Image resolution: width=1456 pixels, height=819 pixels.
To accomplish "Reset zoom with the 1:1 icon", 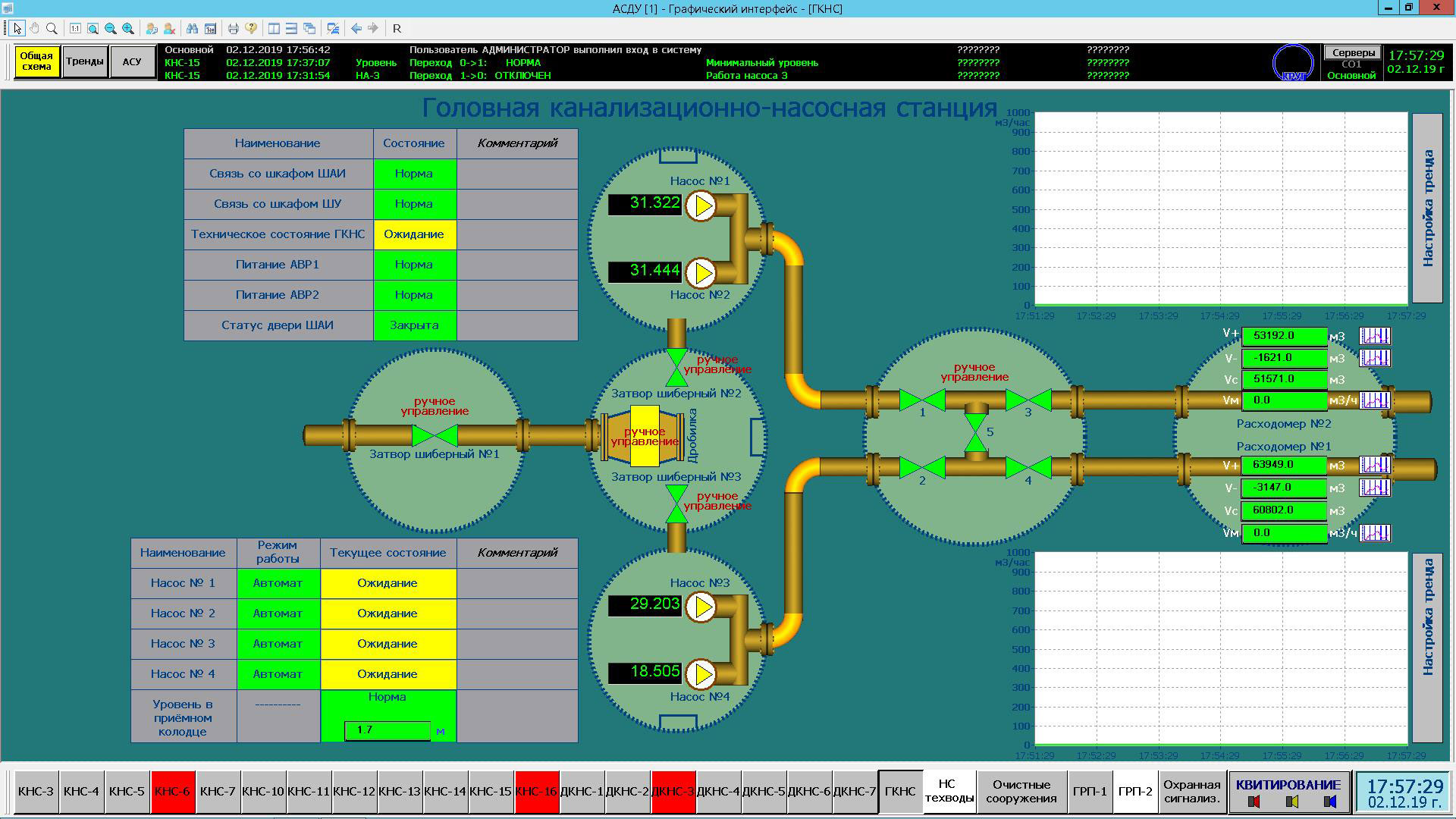I will (75, 28).
